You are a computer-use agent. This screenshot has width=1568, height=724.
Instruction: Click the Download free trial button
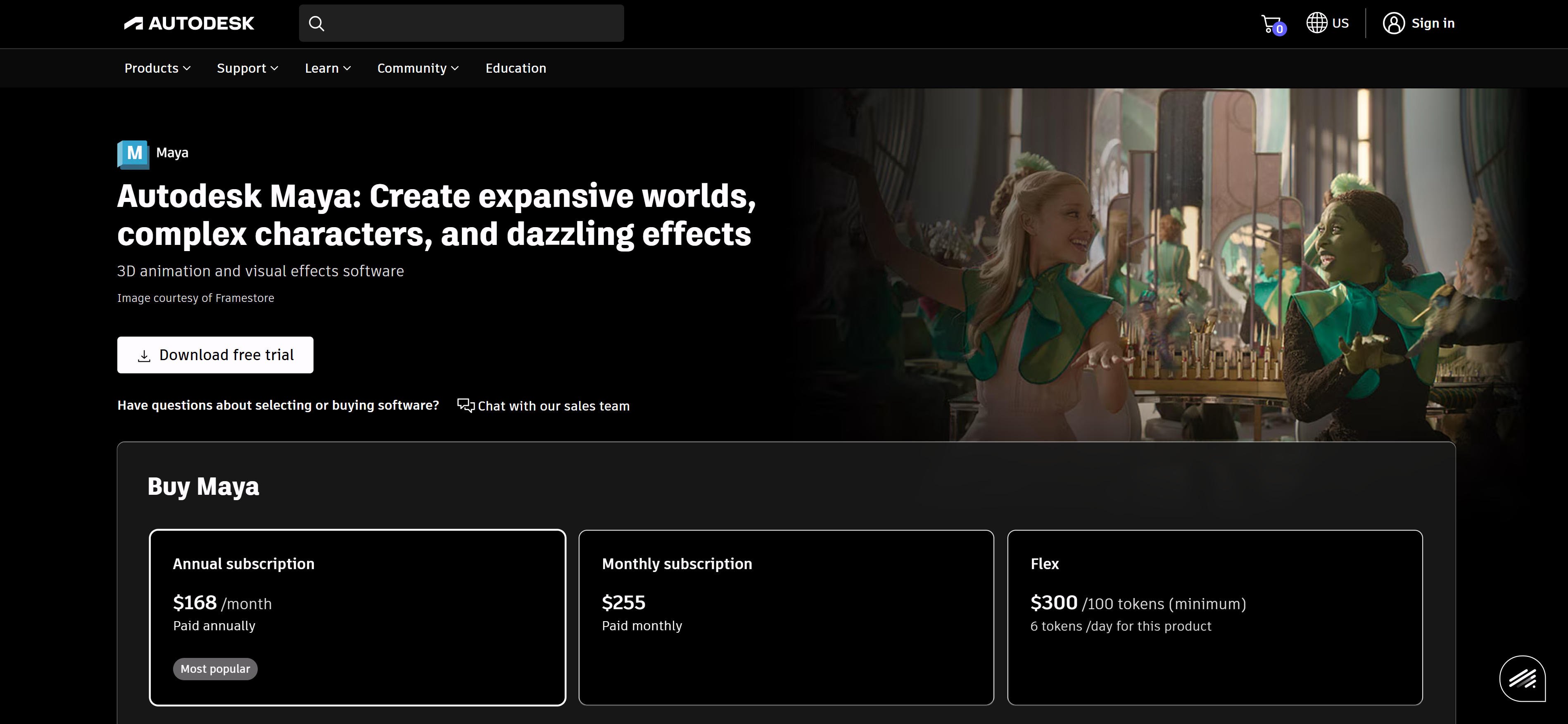(x=215, y=355)
